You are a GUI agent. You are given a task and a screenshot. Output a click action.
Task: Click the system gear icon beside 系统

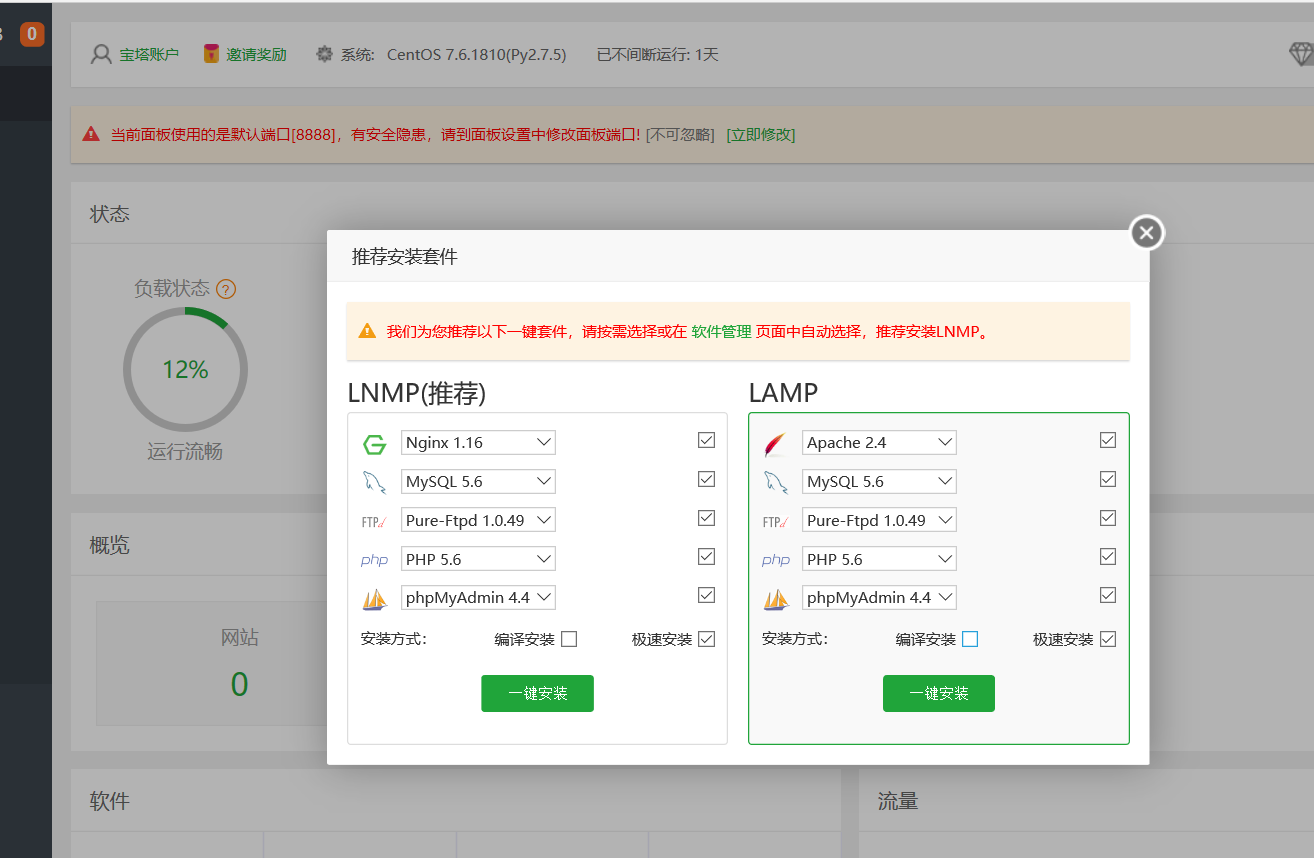tap(324, 54)
